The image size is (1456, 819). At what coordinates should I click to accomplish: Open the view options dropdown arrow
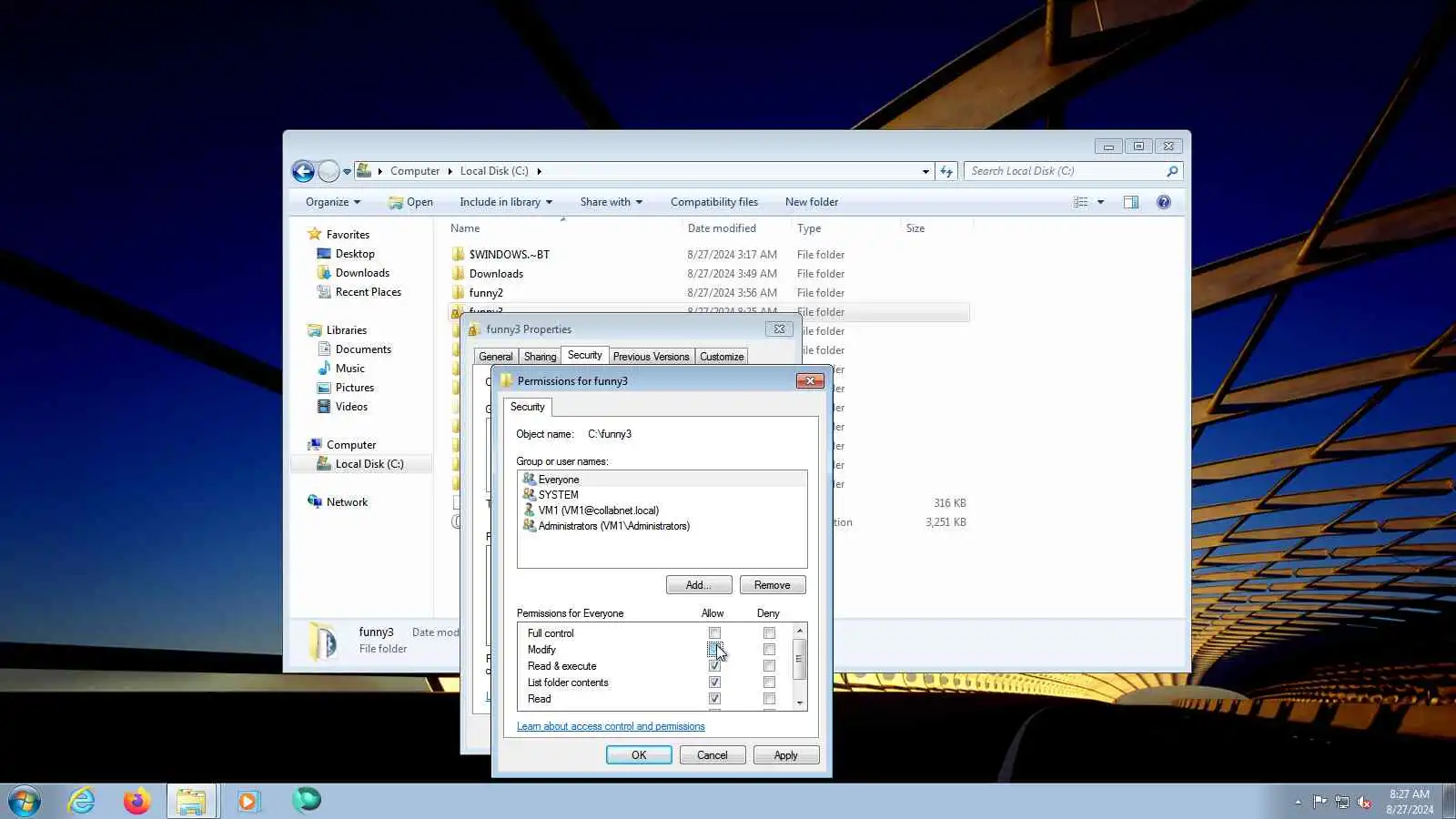click(x=1100, y=202)
